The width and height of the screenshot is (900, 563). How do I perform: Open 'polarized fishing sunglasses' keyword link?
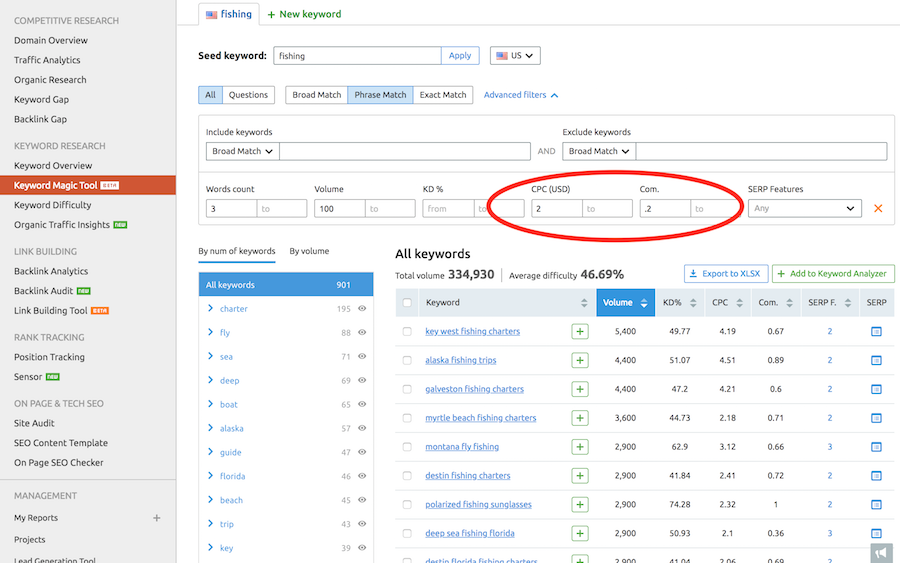pyautogui.click(x=478, y=504)
